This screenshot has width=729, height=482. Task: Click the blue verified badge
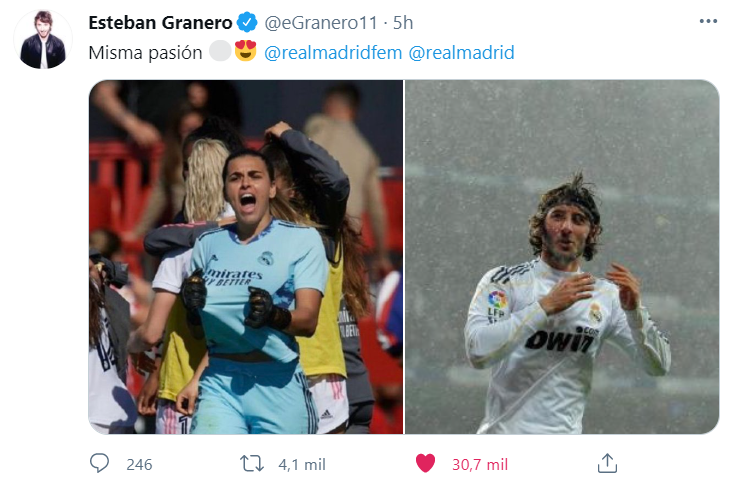click(247, 22)
